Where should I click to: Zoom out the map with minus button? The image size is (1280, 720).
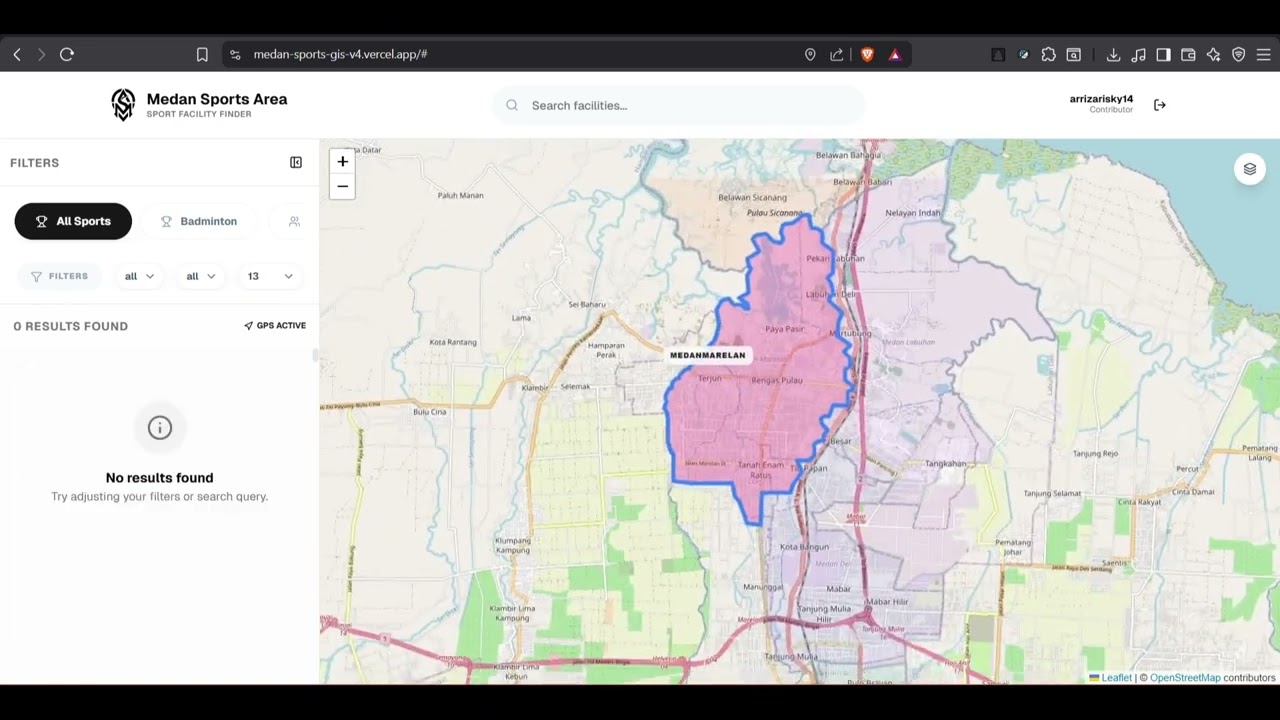(342, 186)
